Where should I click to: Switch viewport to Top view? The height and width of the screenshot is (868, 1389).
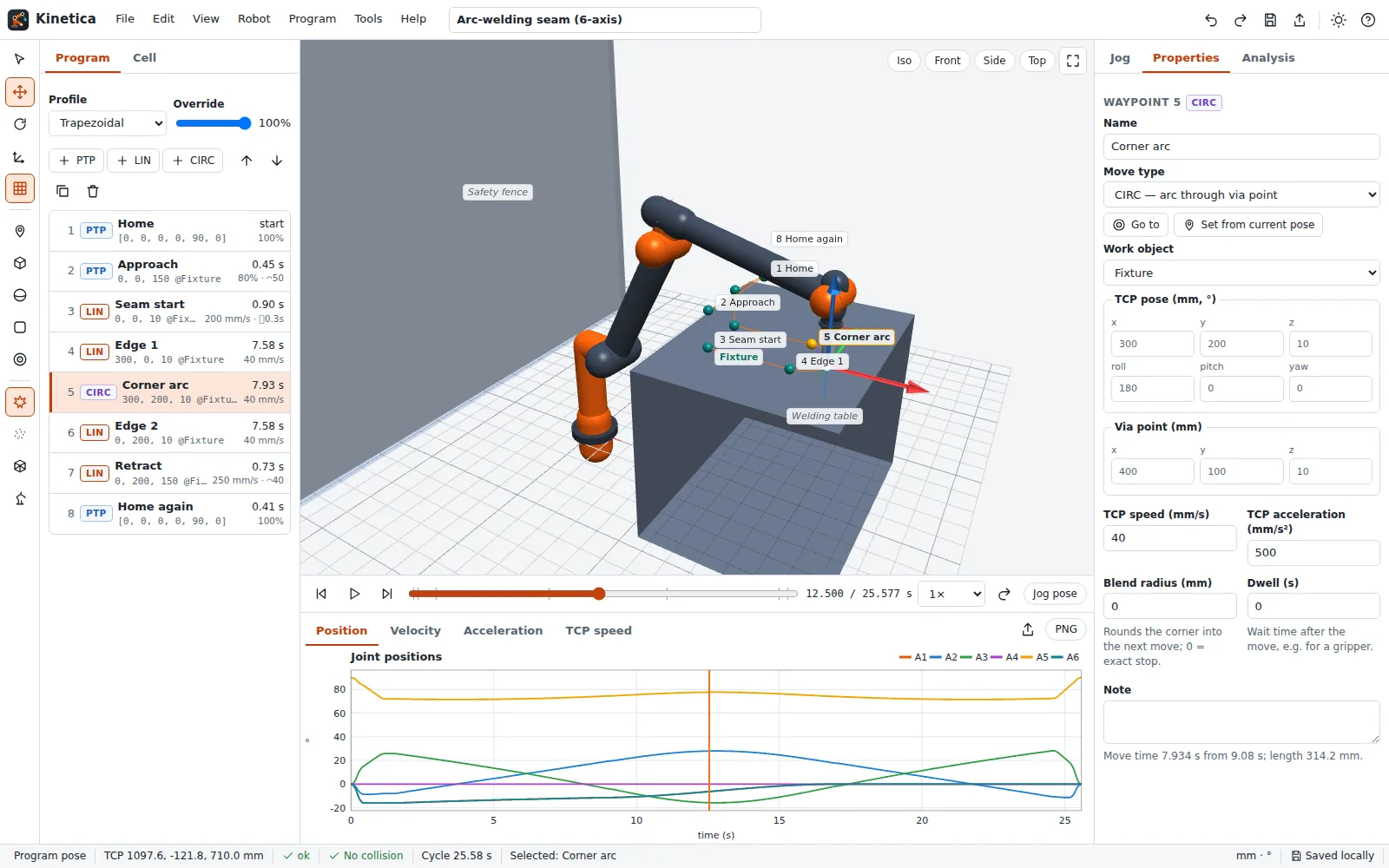pos(1037,61)
